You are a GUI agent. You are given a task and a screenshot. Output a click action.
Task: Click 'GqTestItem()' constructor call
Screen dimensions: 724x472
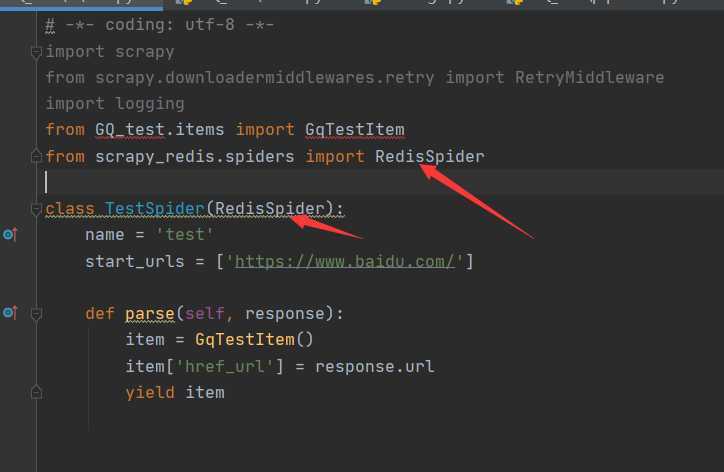pos(254,340)
